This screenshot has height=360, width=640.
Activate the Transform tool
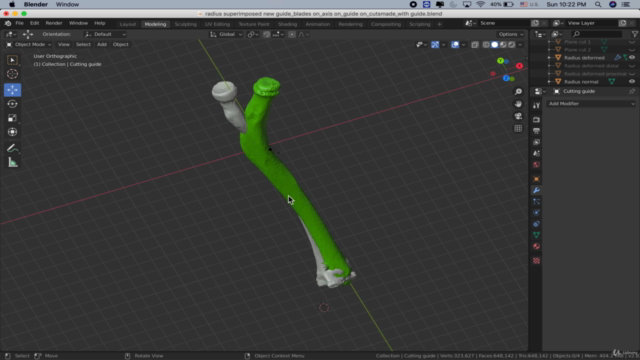(x=12, y=132)
